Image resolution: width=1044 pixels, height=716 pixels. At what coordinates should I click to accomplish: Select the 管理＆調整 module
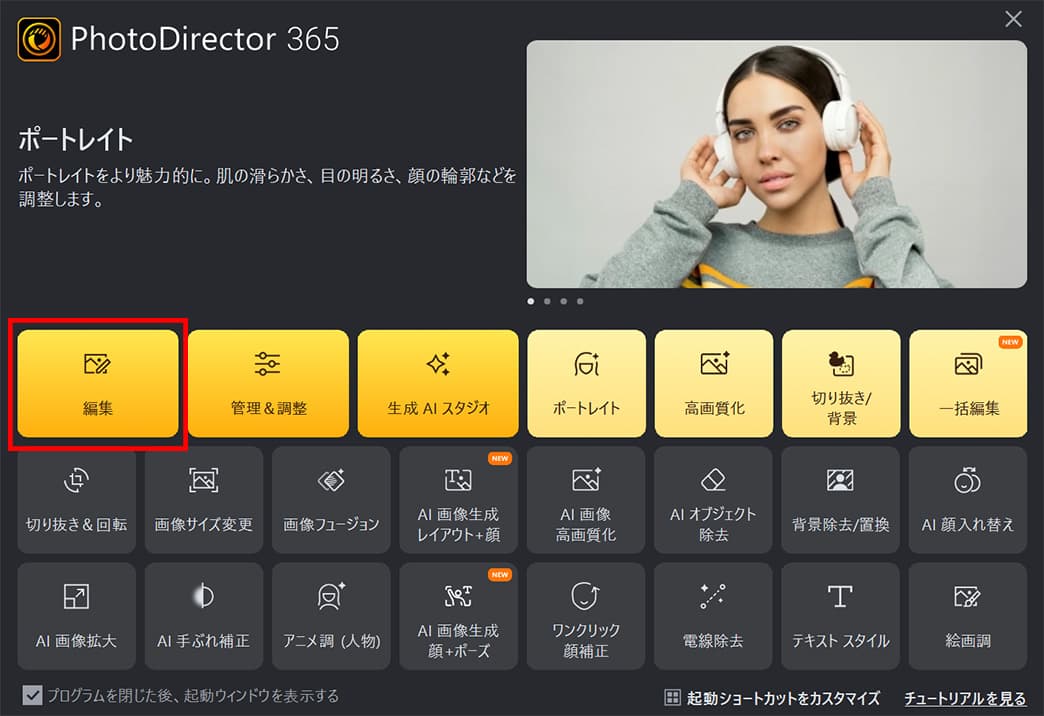[x=267, y=383]
